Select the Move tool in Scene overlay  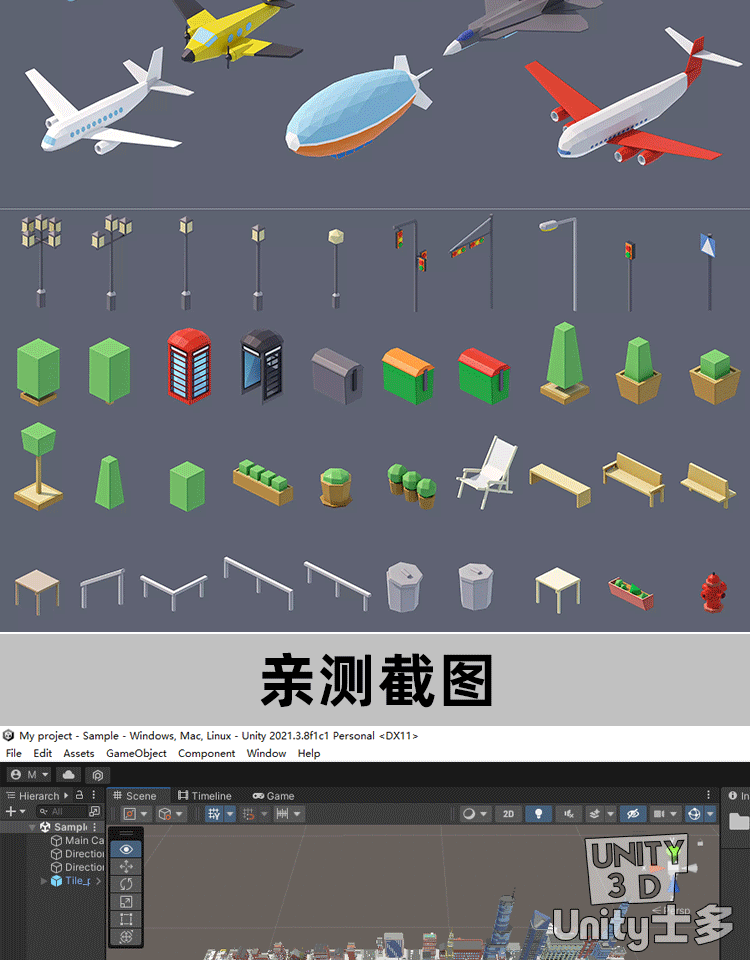click(x=126, y=866)
